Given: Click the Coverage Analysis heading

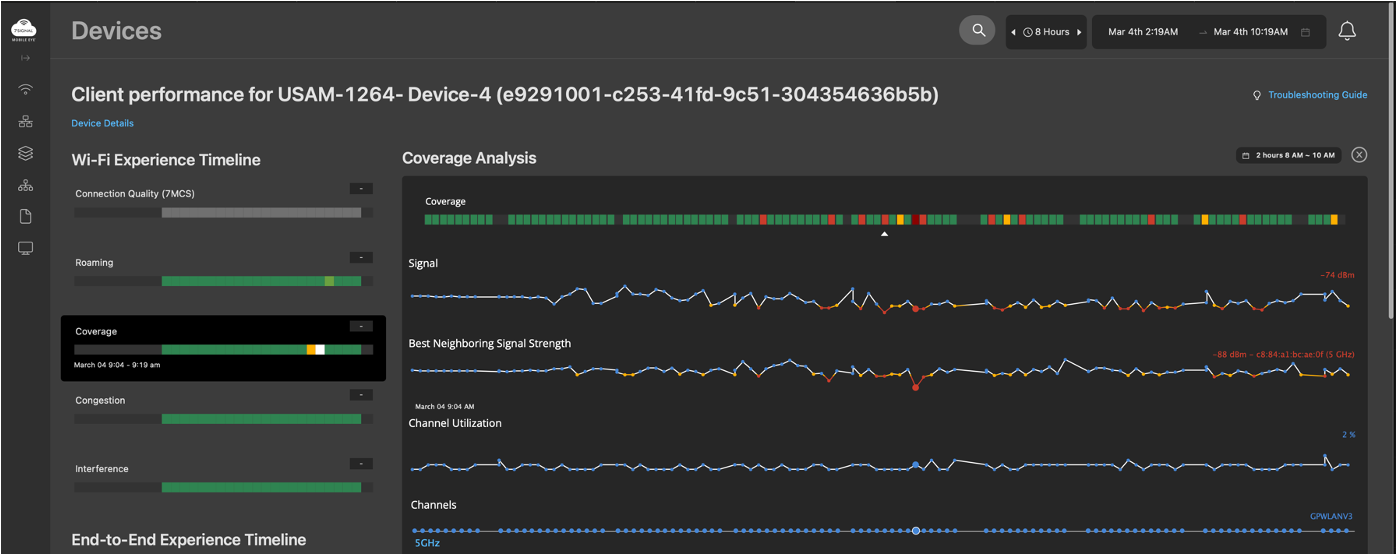Looking at the screenshot, I should [x=469, y=158].
